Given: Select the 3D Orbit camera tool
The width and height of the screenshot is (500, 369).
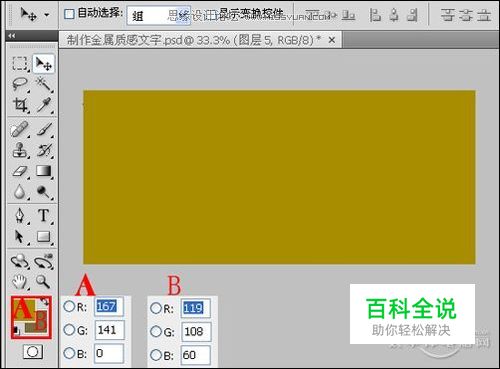Looking at the screenshot, I should (44, 261).
